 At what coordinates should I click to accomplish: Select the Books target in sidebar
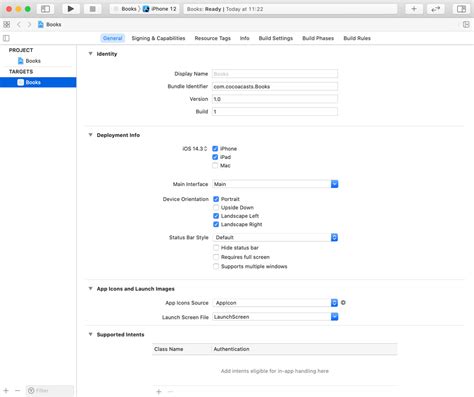tap(38, 82)
